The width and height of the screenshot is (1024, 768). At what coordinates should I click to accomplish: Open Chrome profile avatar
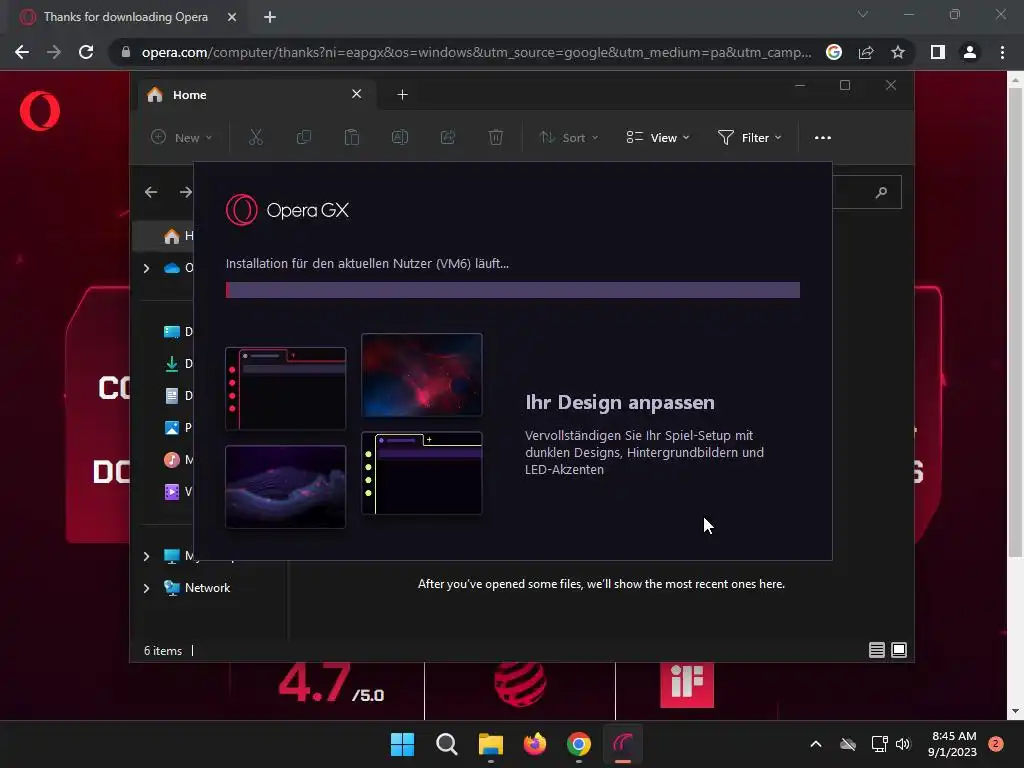point(970,52)
